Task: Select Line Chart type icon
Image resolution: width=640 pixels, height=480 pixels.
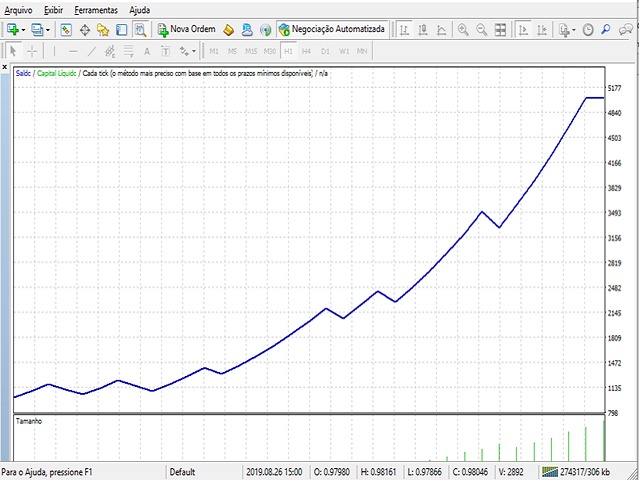Action: (441, 30)
